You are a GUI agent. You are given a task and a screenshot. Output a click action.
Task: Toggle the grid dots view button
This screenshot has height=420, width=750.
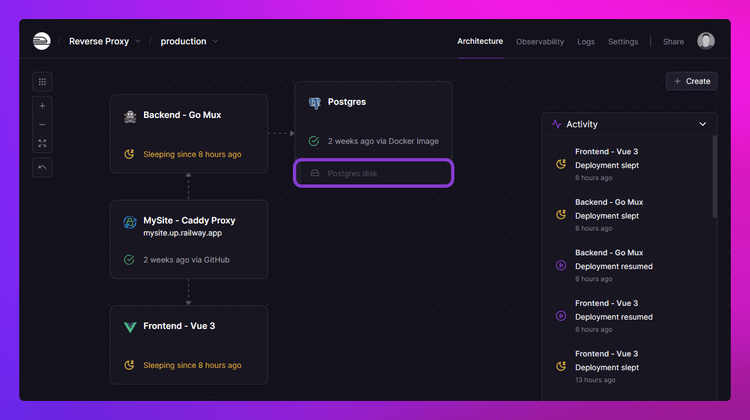(42, 81)
